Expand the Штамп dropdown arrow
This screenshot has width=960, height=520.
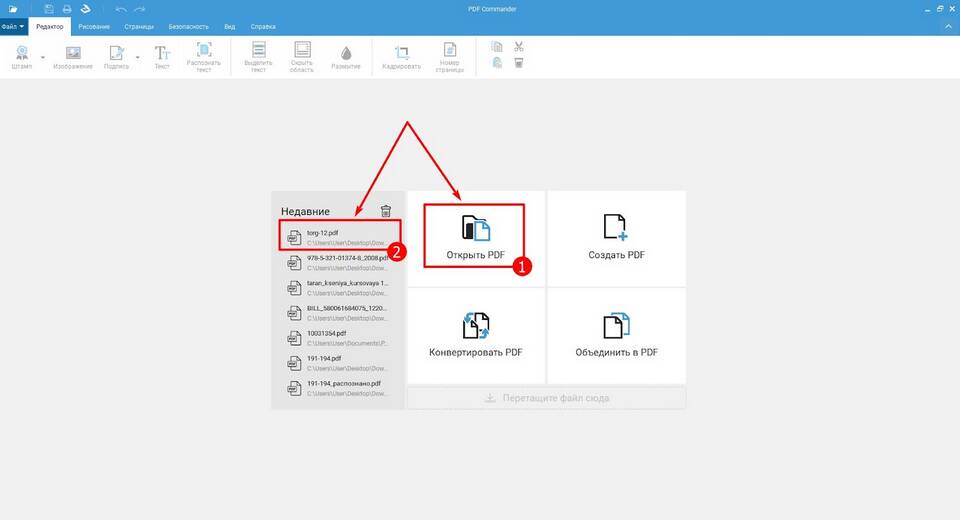43,58
